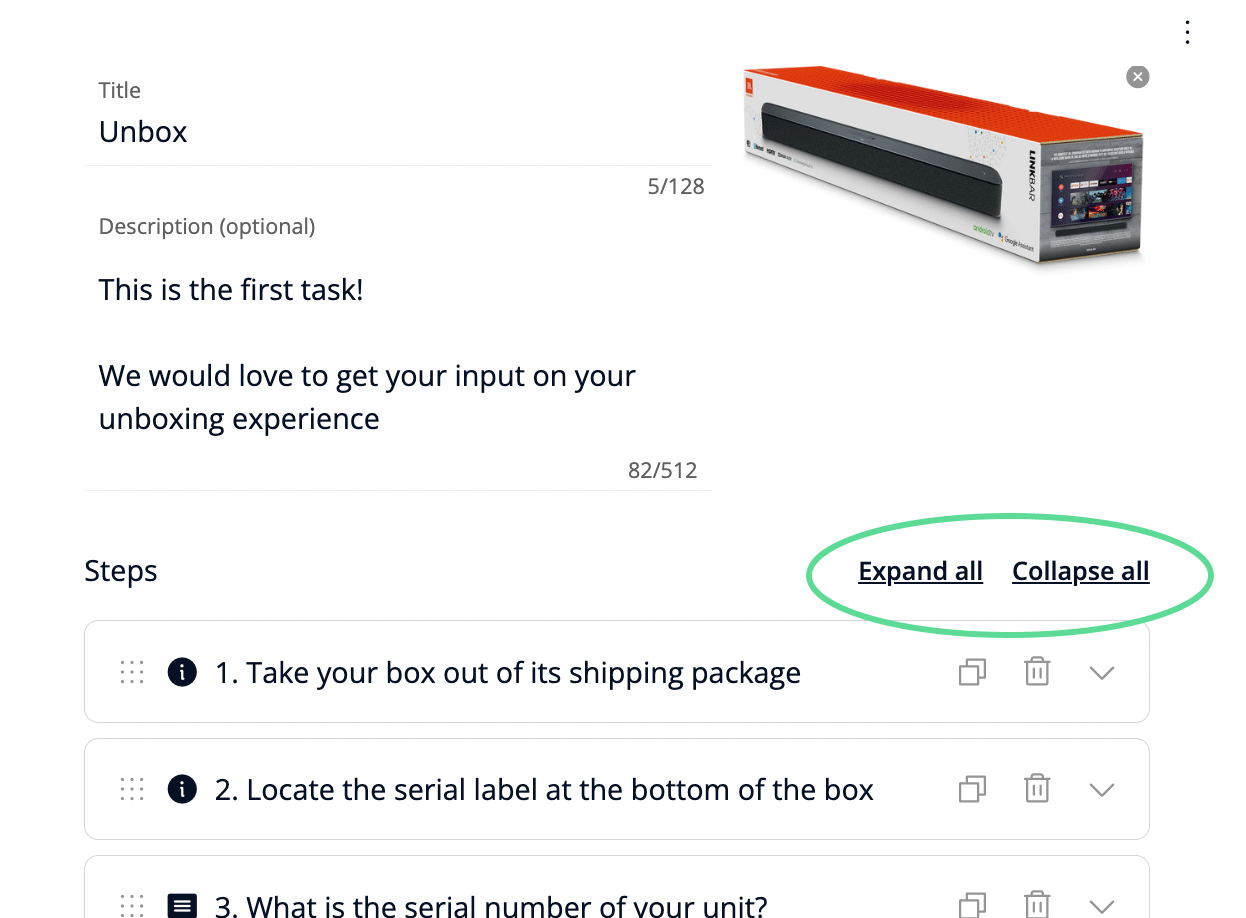Screen dimensions: 1246x918
Task: Click the drag handle of step 1
Action: pos(131,672)
